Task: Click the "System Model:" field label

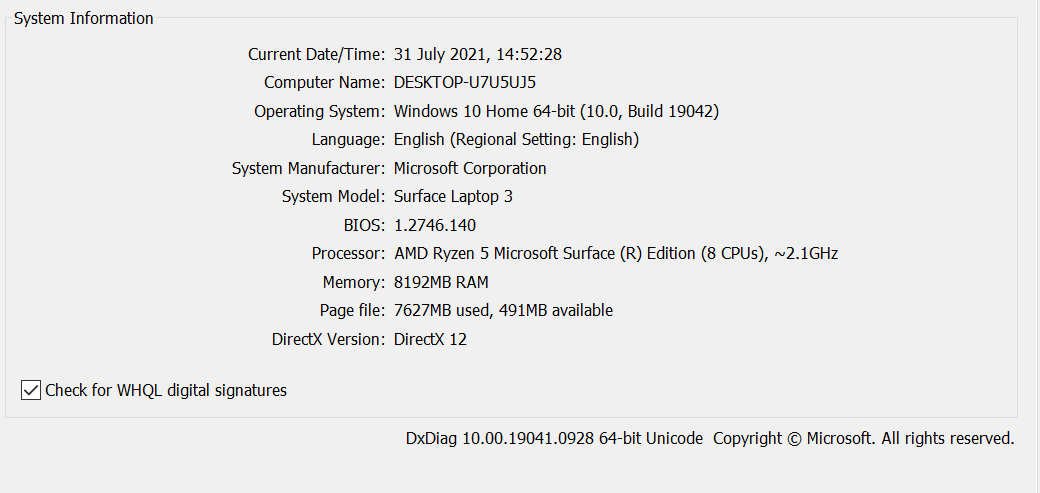Action: pos(333,196)
